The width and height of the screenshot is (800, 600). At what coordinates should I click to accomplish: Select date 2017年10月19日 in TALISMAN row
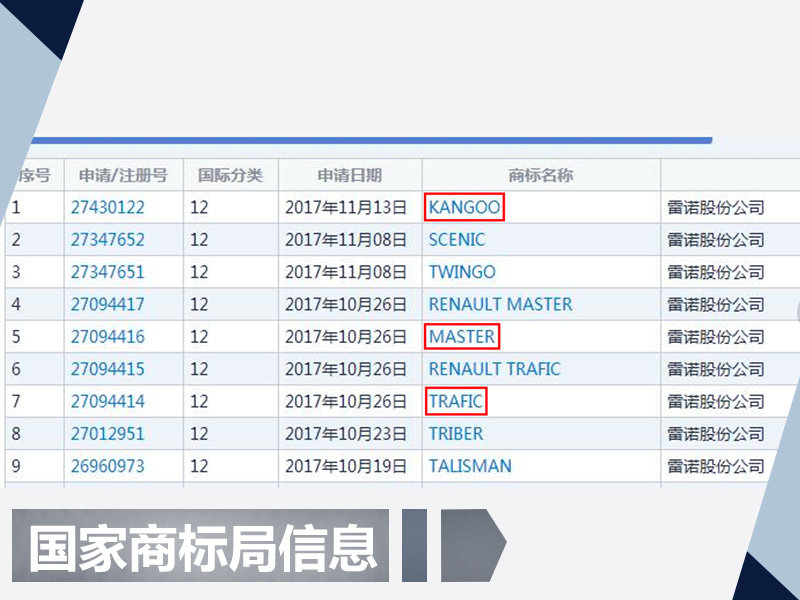pos(346,466)
